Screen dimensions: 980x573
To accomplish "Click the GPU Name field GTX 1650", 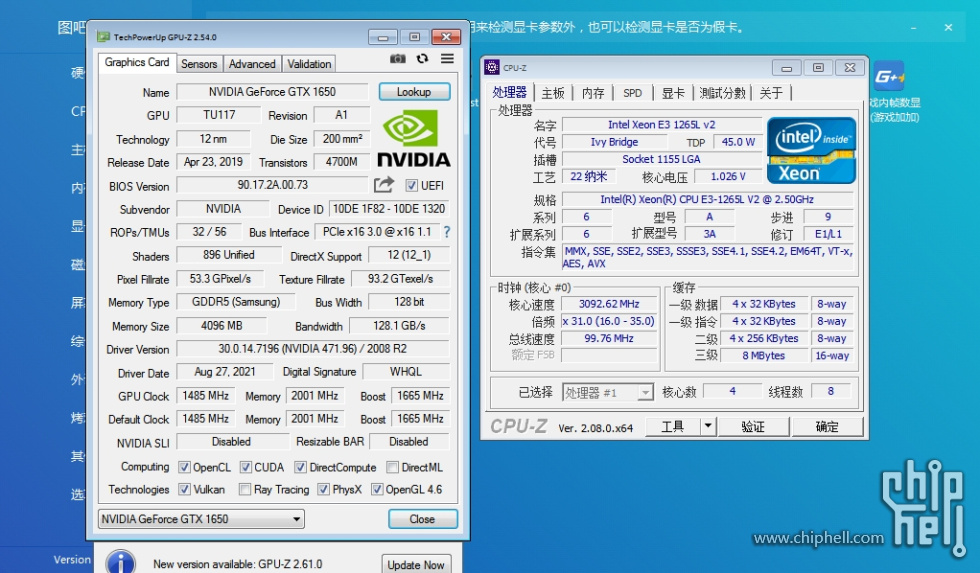I will click(x=272, y=92).
